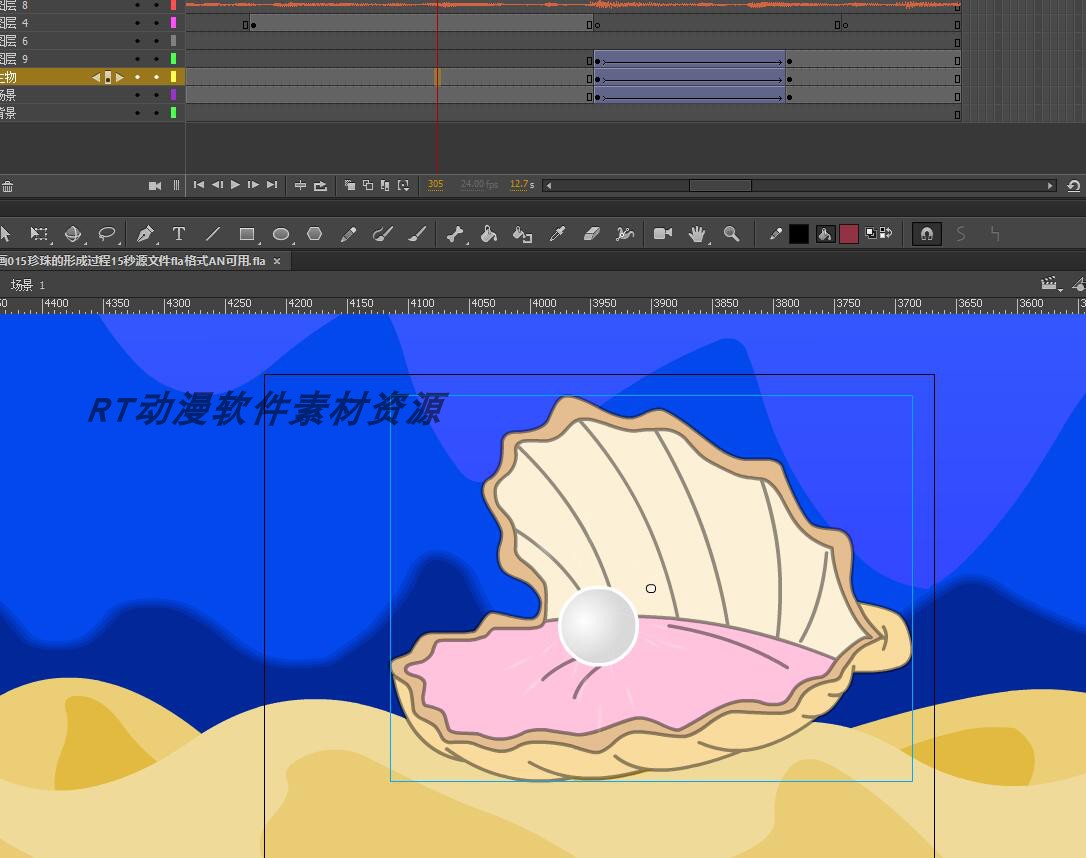Open the Fill color swatch picker
This screenshot has width=1086, height=858.
[x=849, y=234]
